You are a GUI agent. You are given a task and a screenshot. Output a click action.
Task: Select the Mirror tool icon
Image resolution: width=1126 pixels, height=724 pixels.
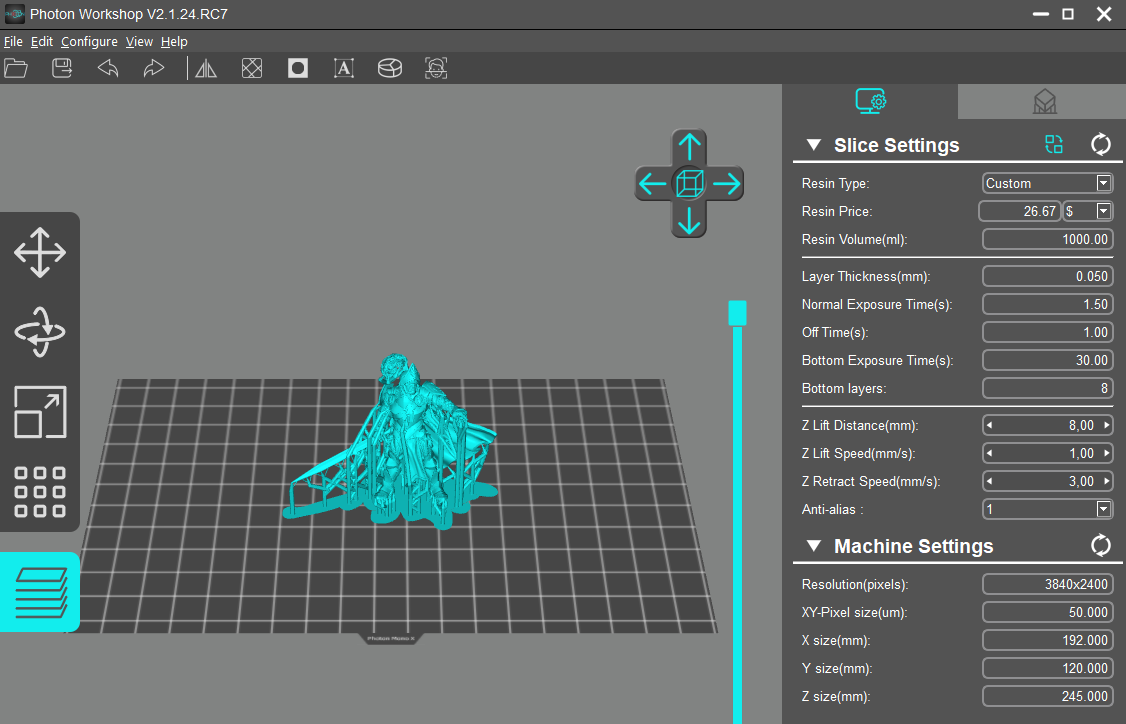[x=206, y=68]
